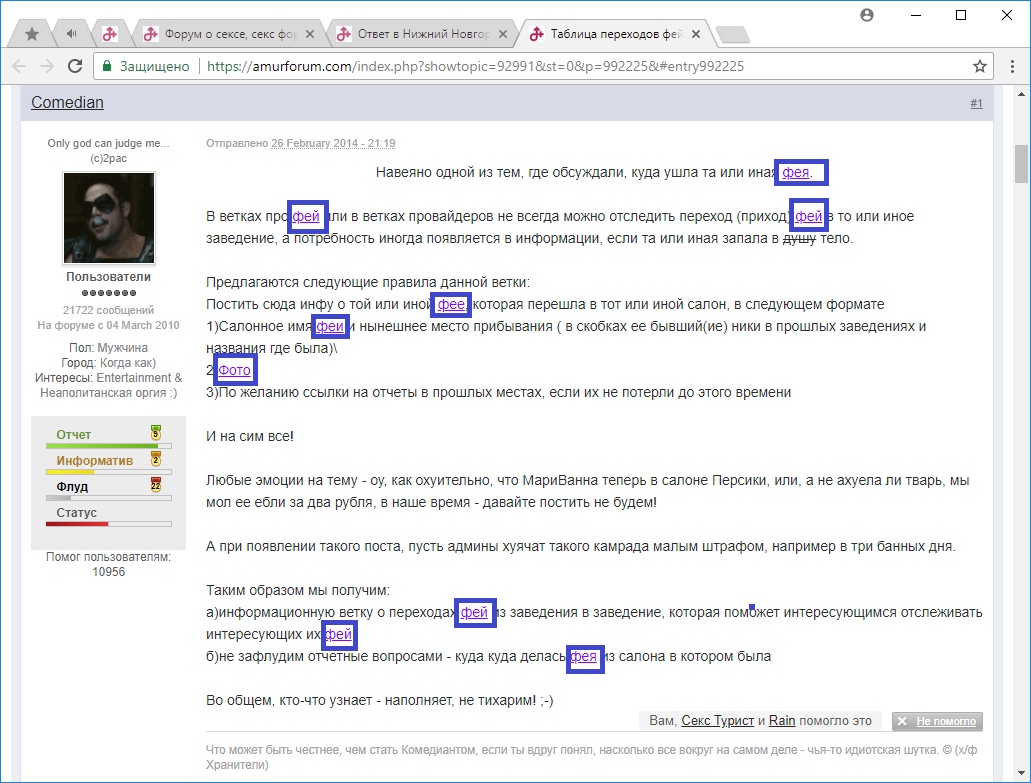Viewport: 1031px width, 783px height.
Task: Click the gold medal badge next to Отчет
Action: (155, 434)
